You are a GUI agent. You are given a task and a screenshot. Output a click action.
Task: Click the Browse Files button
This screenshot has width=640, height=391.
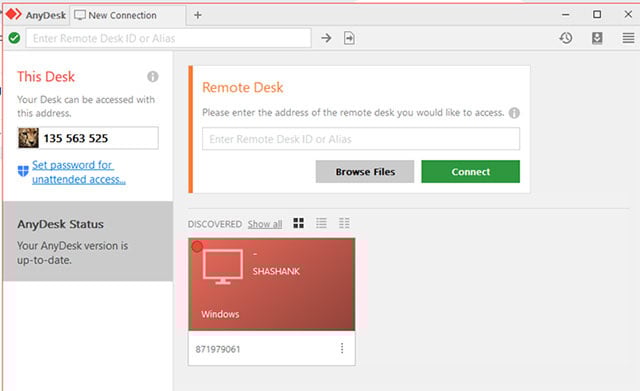click(x=365, y=171)
